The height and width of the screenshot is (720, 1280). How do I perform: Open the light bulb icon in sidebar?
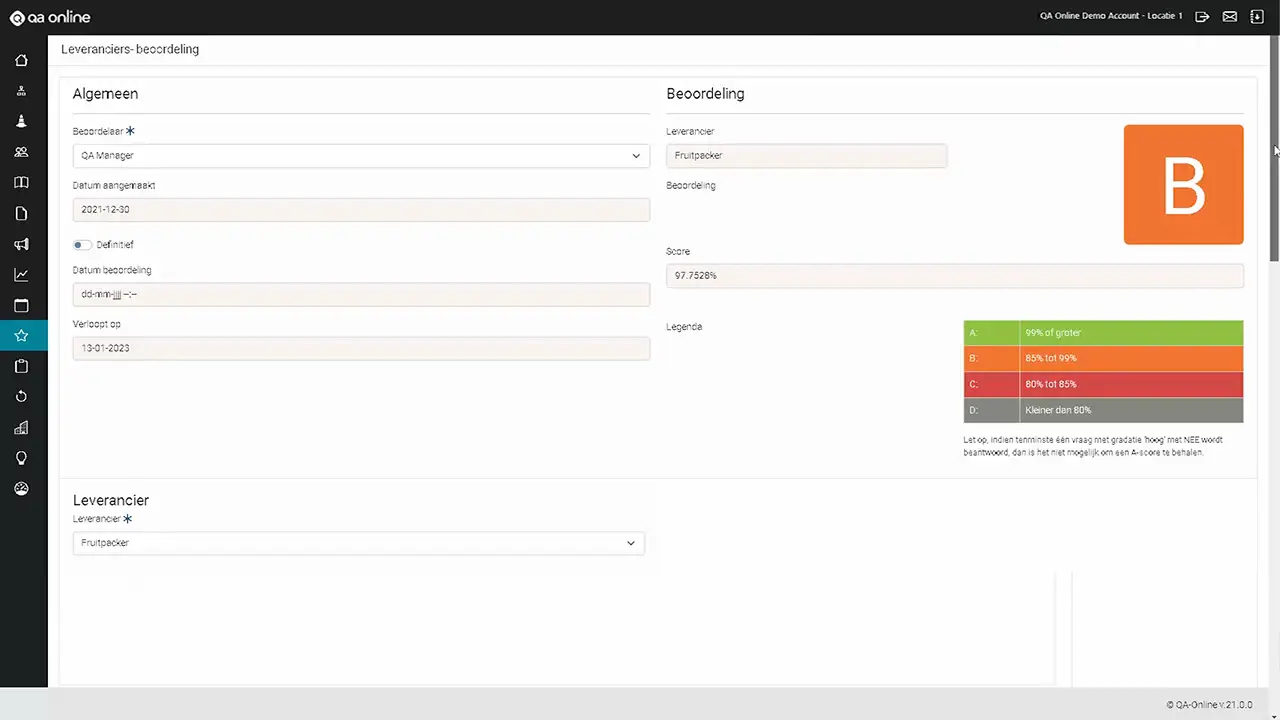[x=21, y=458]
